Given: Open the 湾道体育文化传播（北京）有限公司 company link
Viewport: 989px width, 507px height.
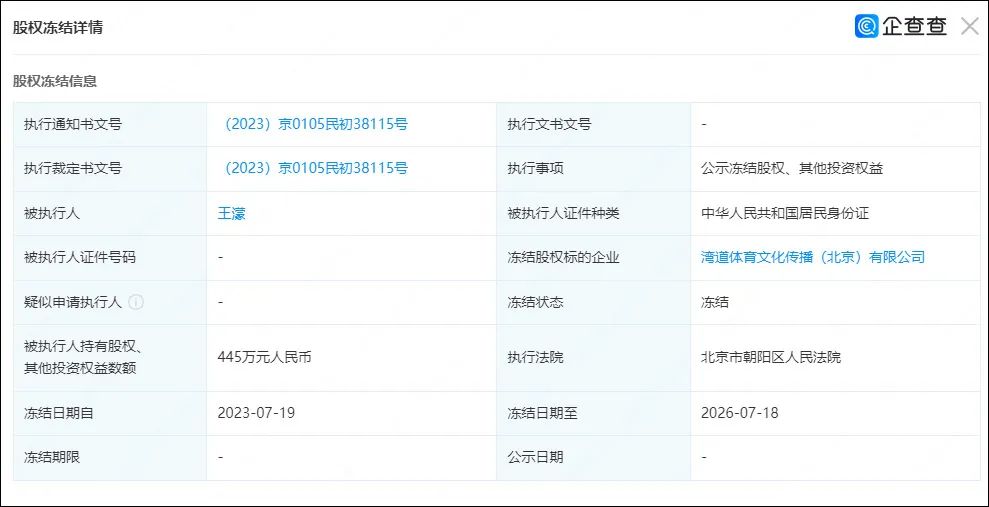Looking at the screenshot, I should 812,257.
